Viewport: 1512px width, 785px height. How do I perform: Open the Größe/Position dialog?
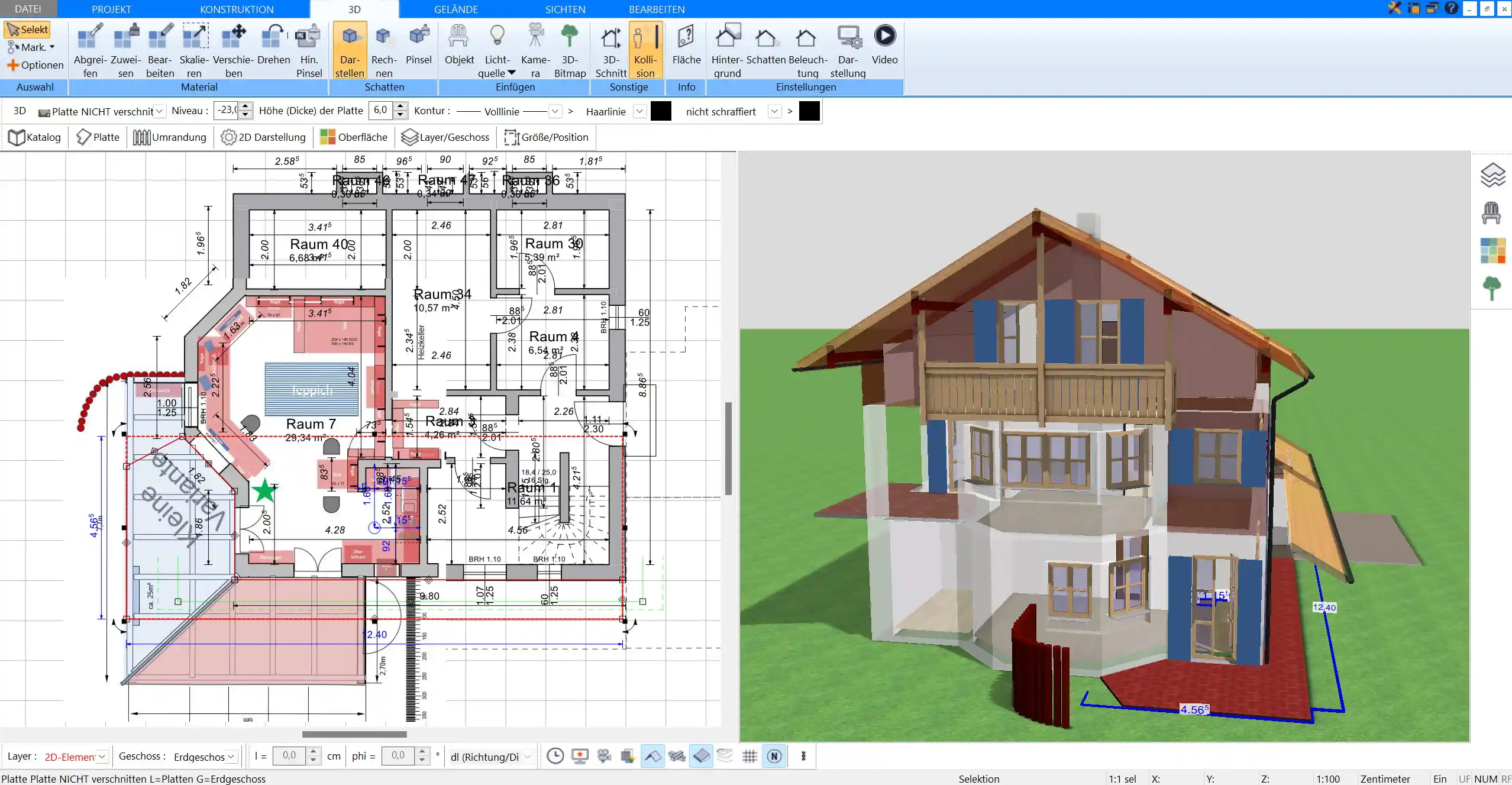click(546, 137)
